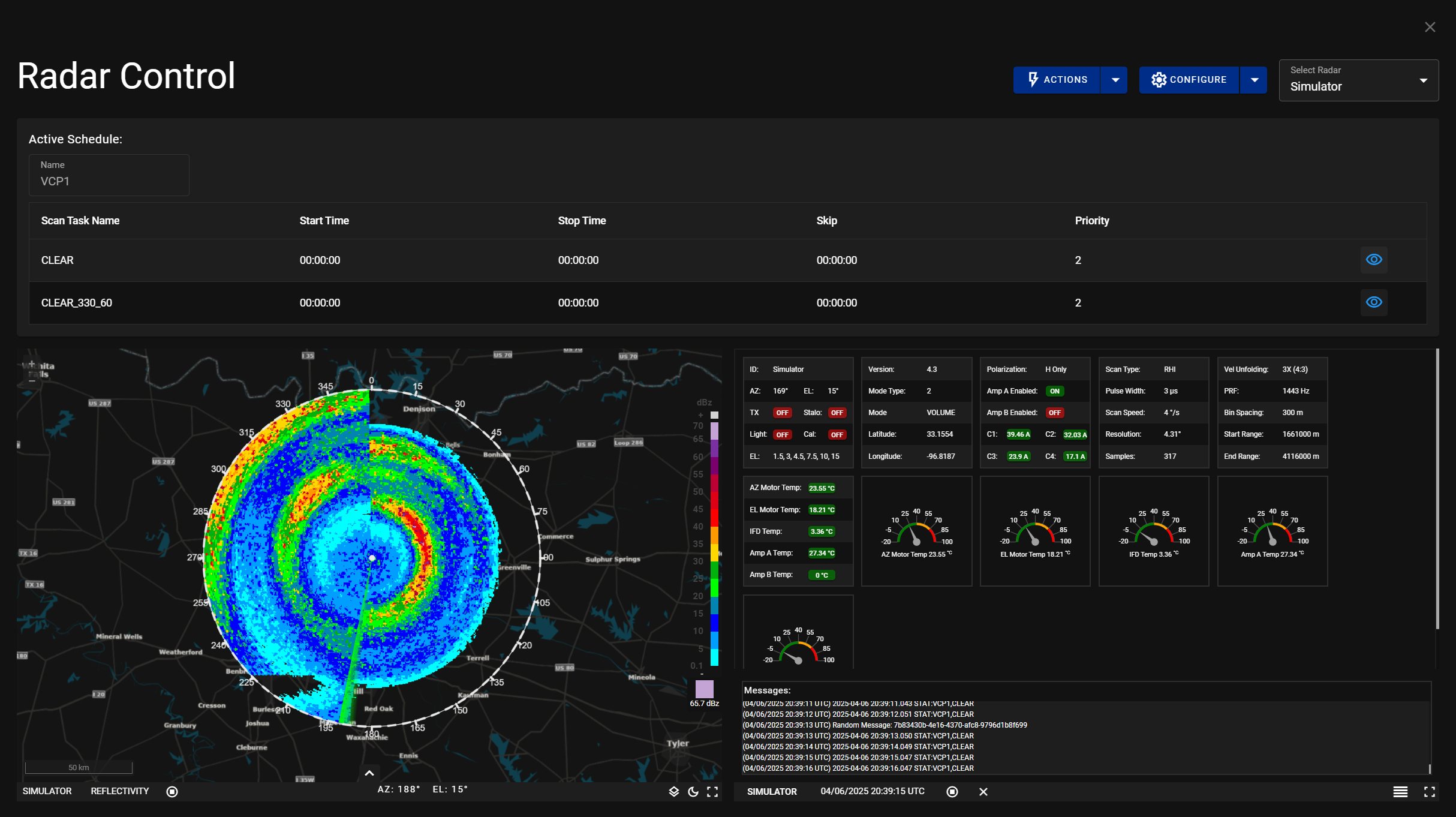Open the map layers icon

[x=674, y=791]
